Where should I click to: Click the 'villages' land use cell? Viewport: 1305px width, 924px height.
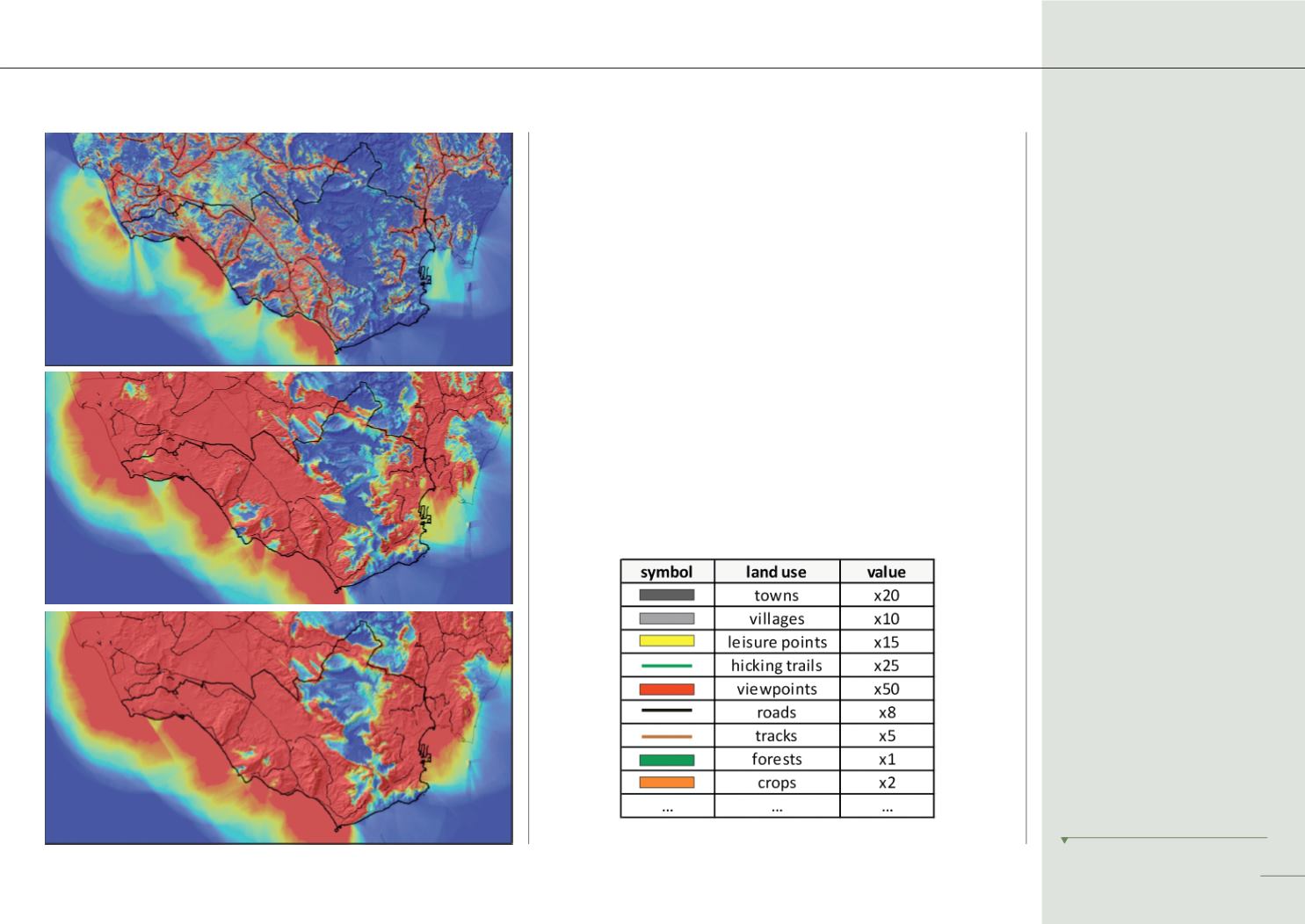777,618
